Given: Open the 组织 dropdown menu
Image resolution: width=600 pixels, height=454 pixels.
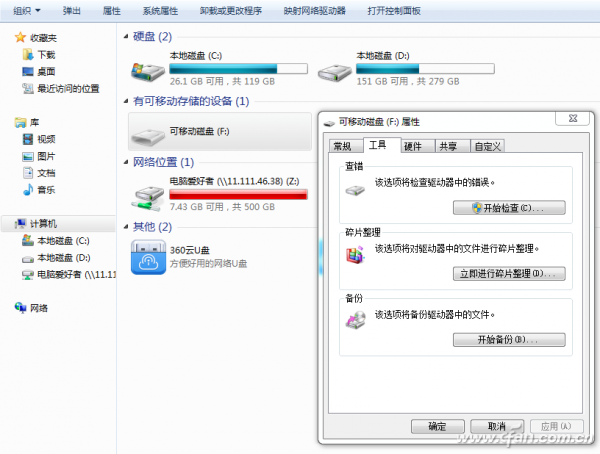Looking at the screenshot, I should (27, 11).
